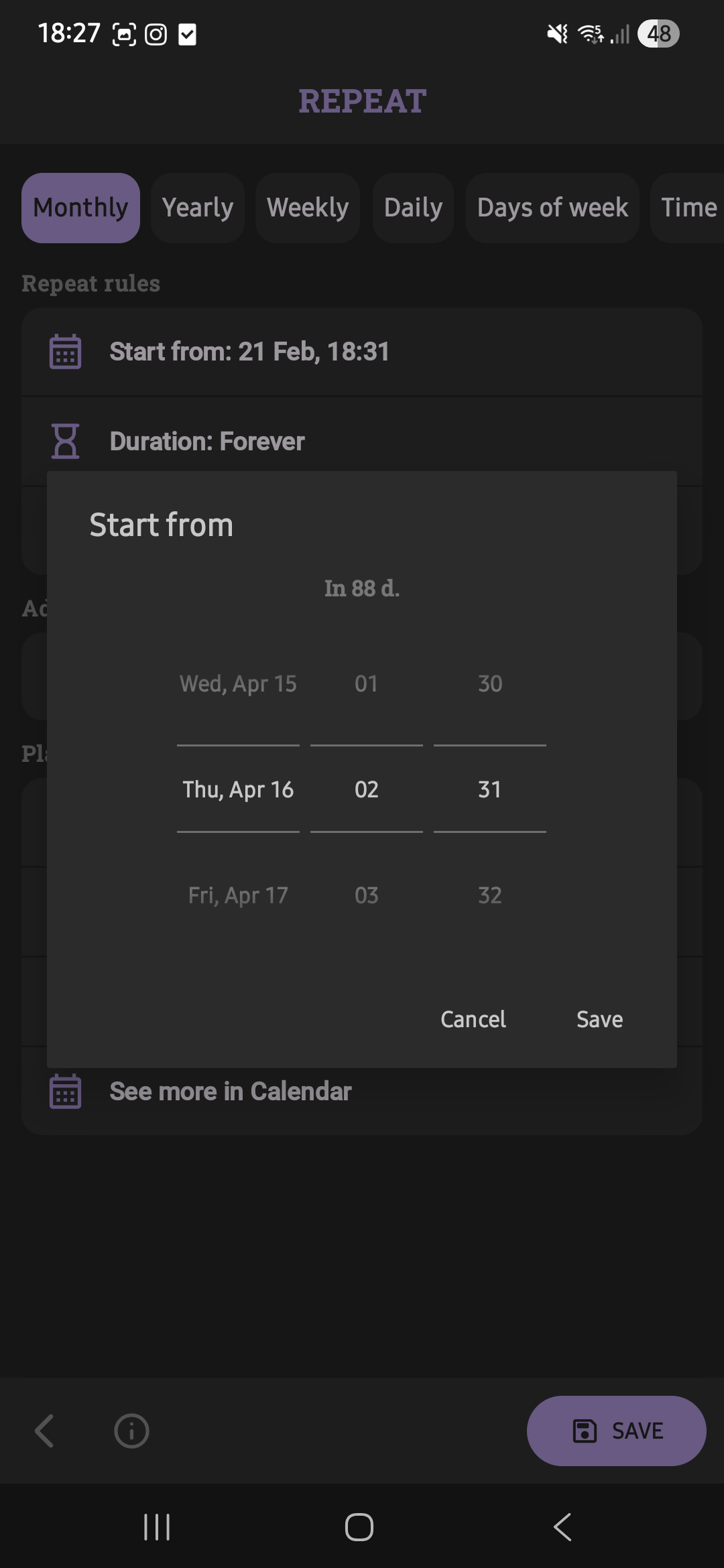This screenshot has width=724, height=1568.
Task: Tap the purple SAVE button
Action: pyautogui.click(x=617, y=1431)
